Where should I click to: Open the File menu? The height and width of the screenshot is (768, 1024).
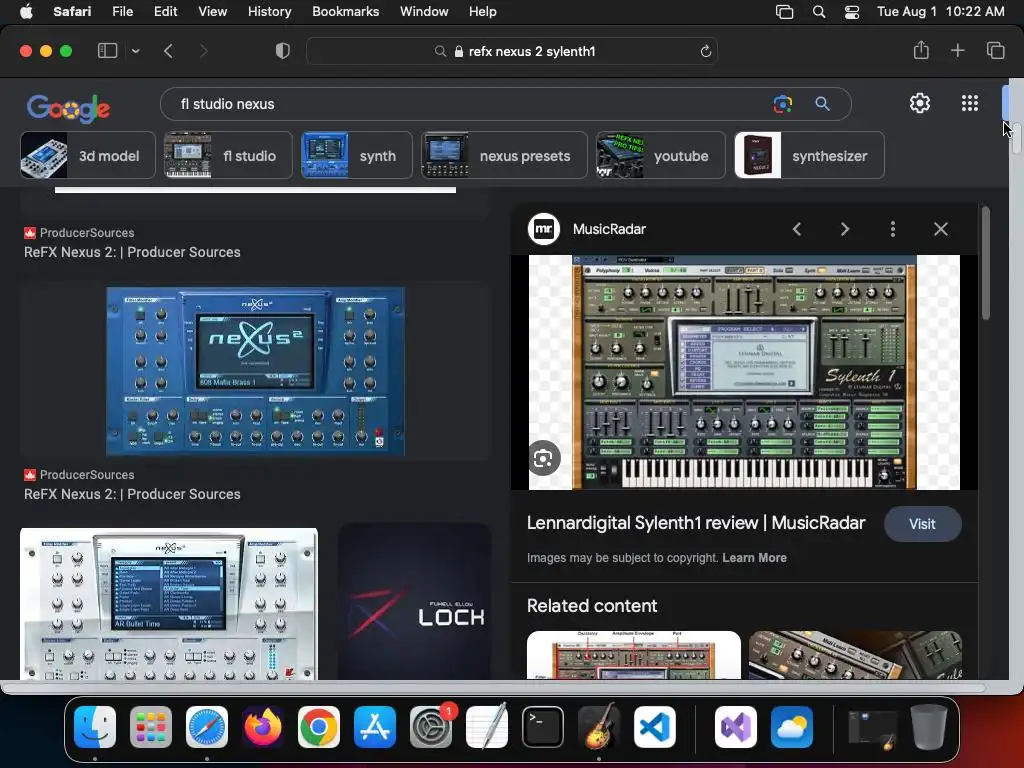(x=122, y=11)
